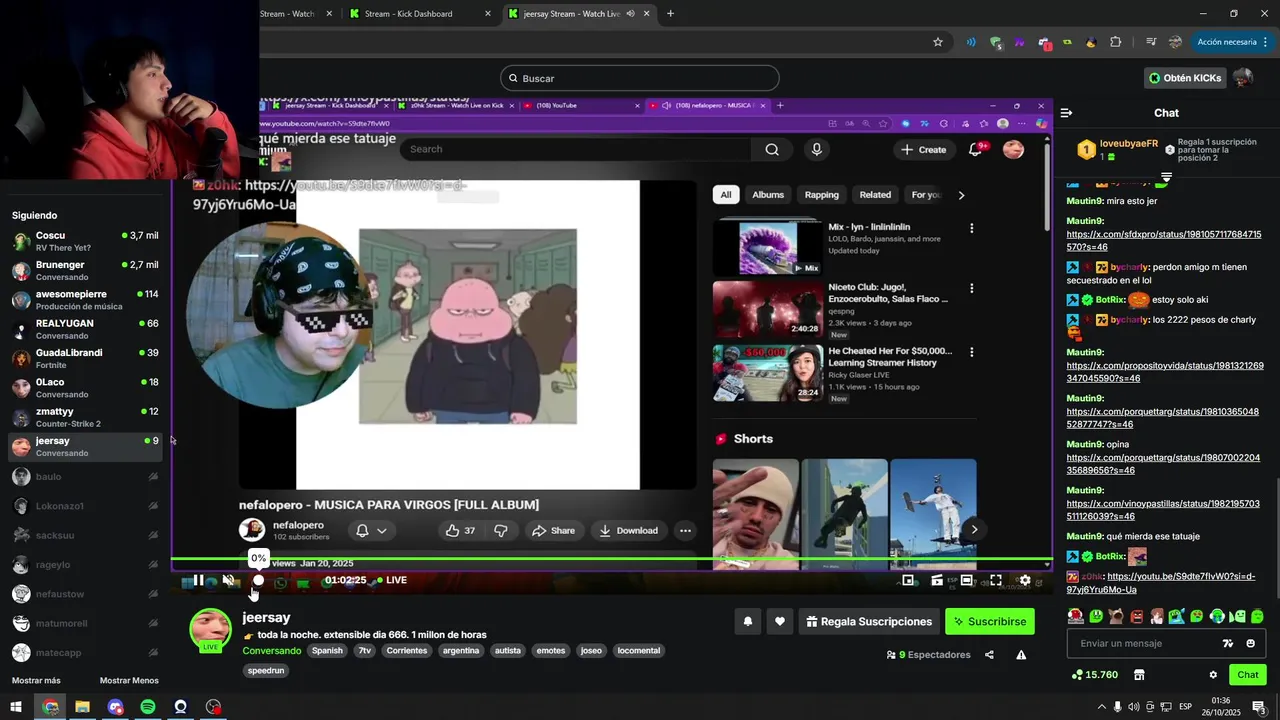
Task: Open Windows notification center
Action: click(x=1259, y=707)
